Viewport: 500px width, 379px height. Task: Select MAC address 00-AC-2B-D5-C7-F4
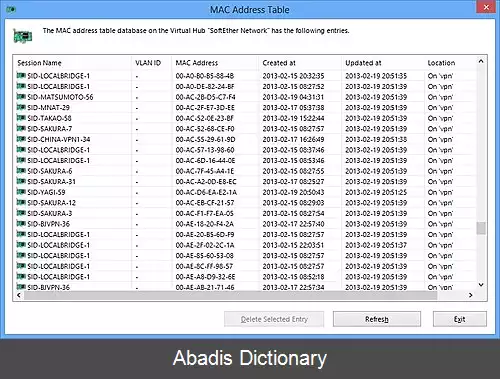pos(205,97)
